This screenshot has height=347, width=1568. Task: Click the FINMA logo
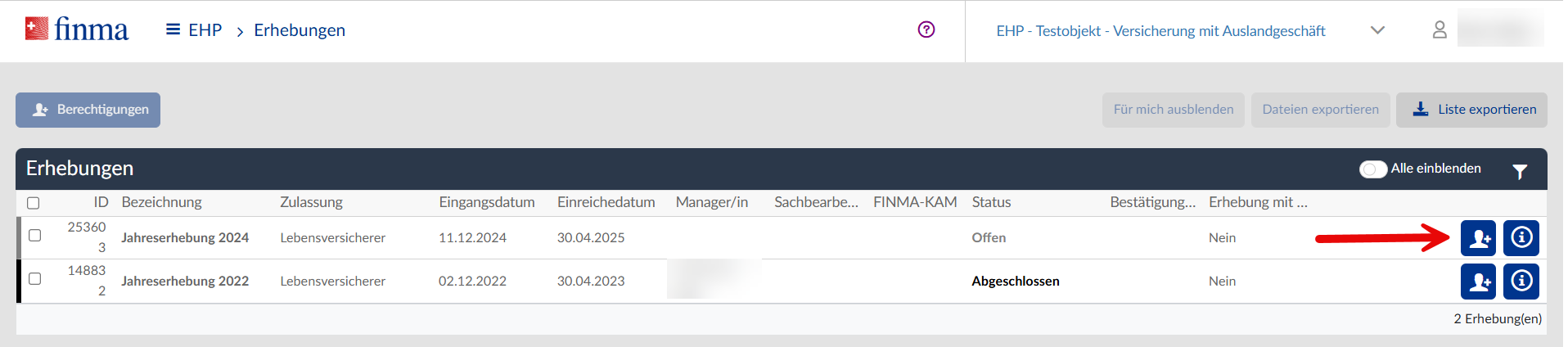[x=77, y=30]
